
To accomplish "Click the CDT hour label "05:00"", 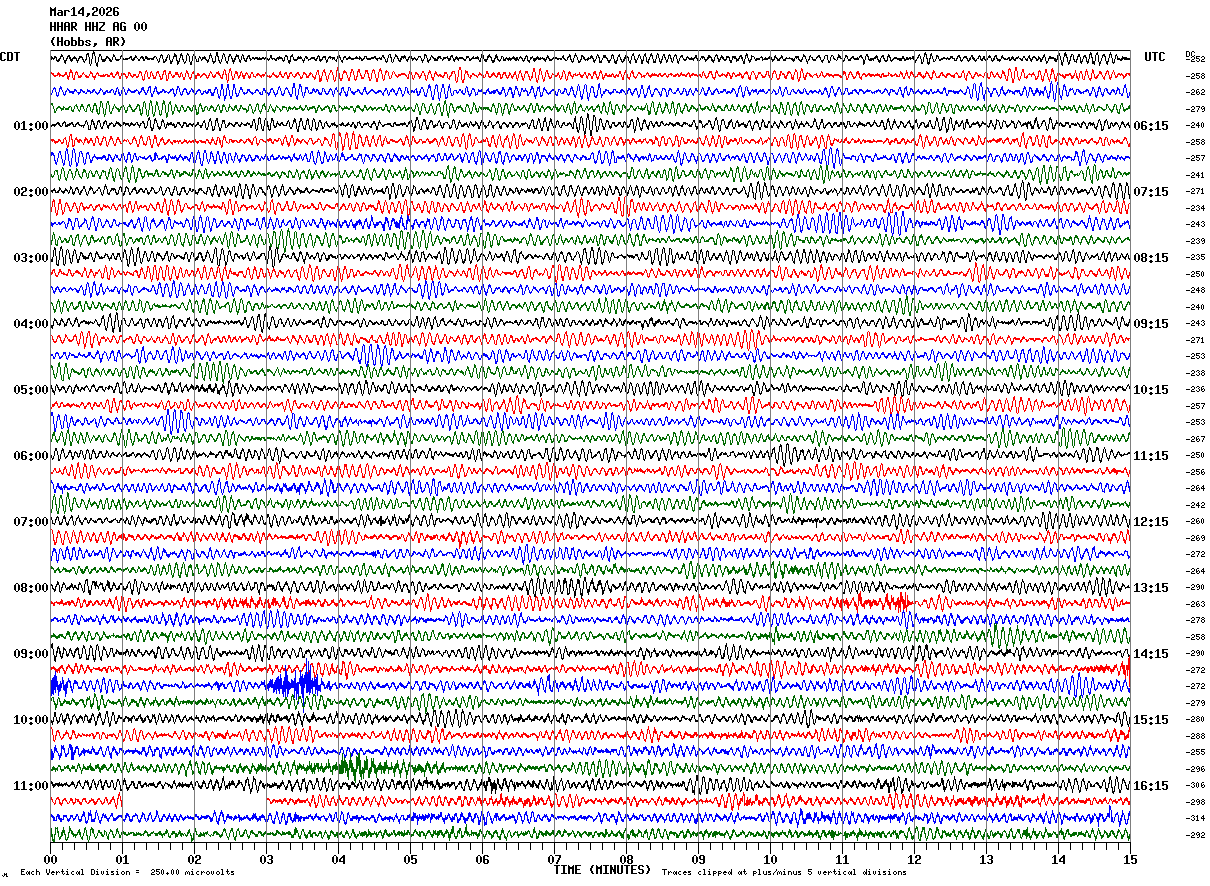I will pos(31,390).
